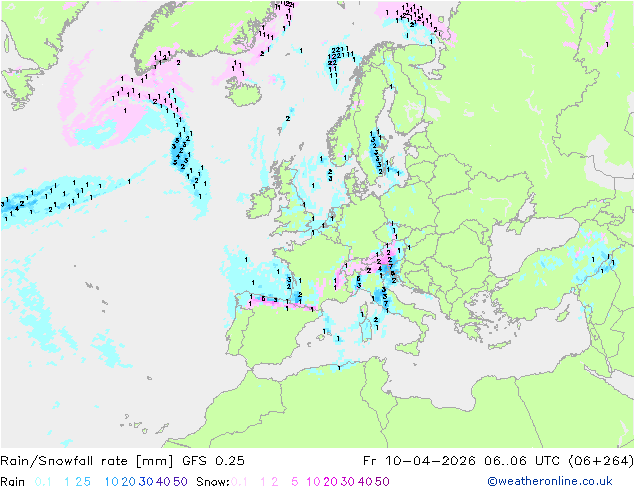The width and height of the screenshot is (634, 490).
Task: Click the 'Rain/Snowfall rate [mm]' title text
Action: tap(87, 461)
